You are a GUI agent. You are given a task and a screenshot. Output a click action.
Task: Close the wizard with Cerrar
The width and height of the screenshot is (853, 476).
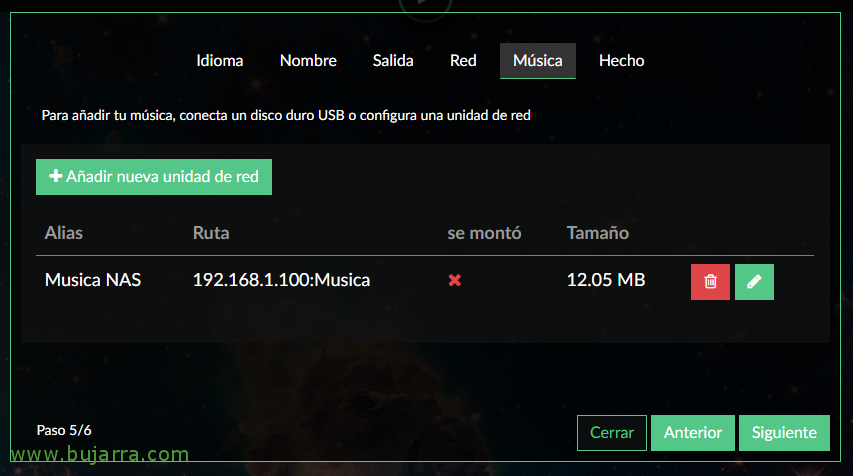click(x=611, y=433)
